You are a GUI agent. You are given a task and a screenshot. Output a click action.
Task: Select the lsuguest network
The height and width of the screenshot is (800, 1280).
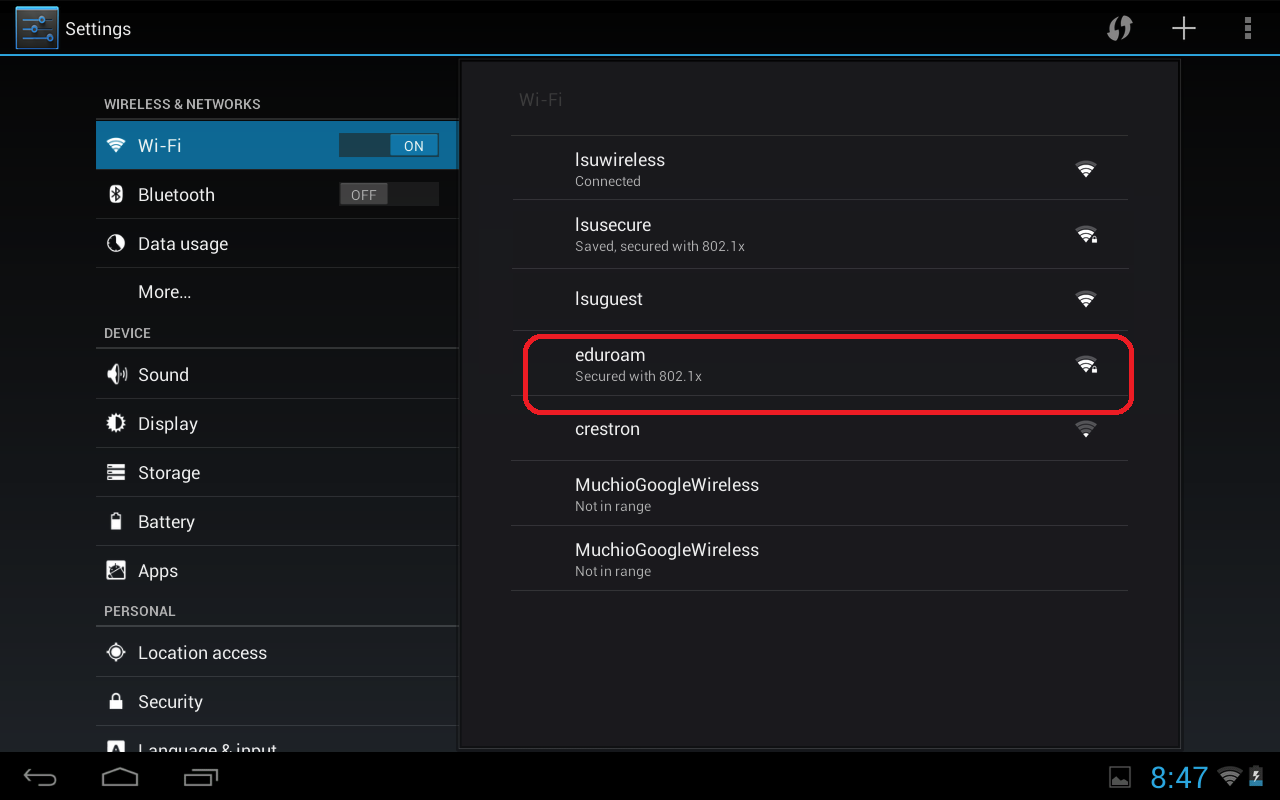click(x=819, y=299)
